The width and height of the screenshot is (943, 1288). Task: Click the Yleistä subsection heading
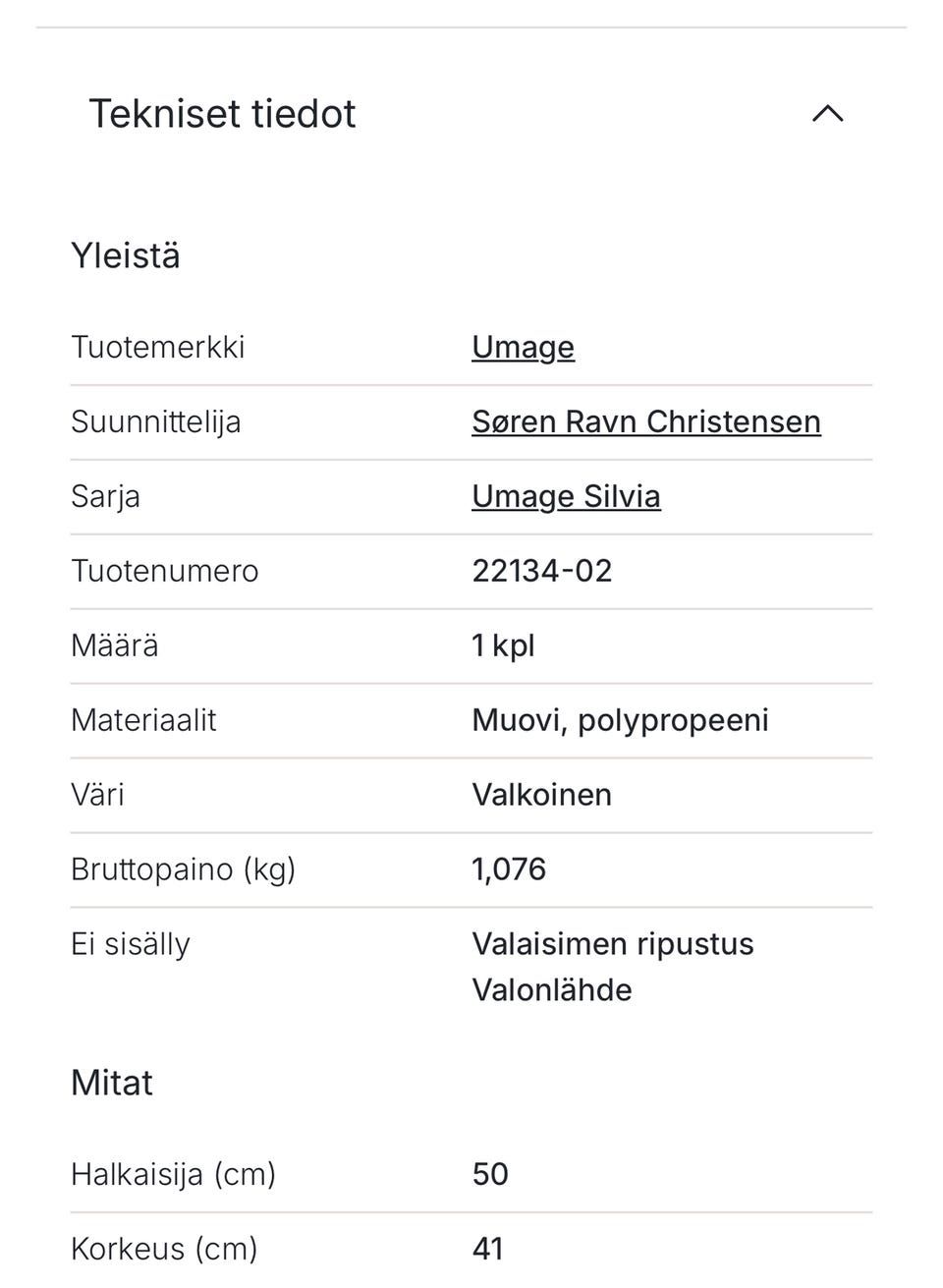pyautogui.click(x=126, y=255)
